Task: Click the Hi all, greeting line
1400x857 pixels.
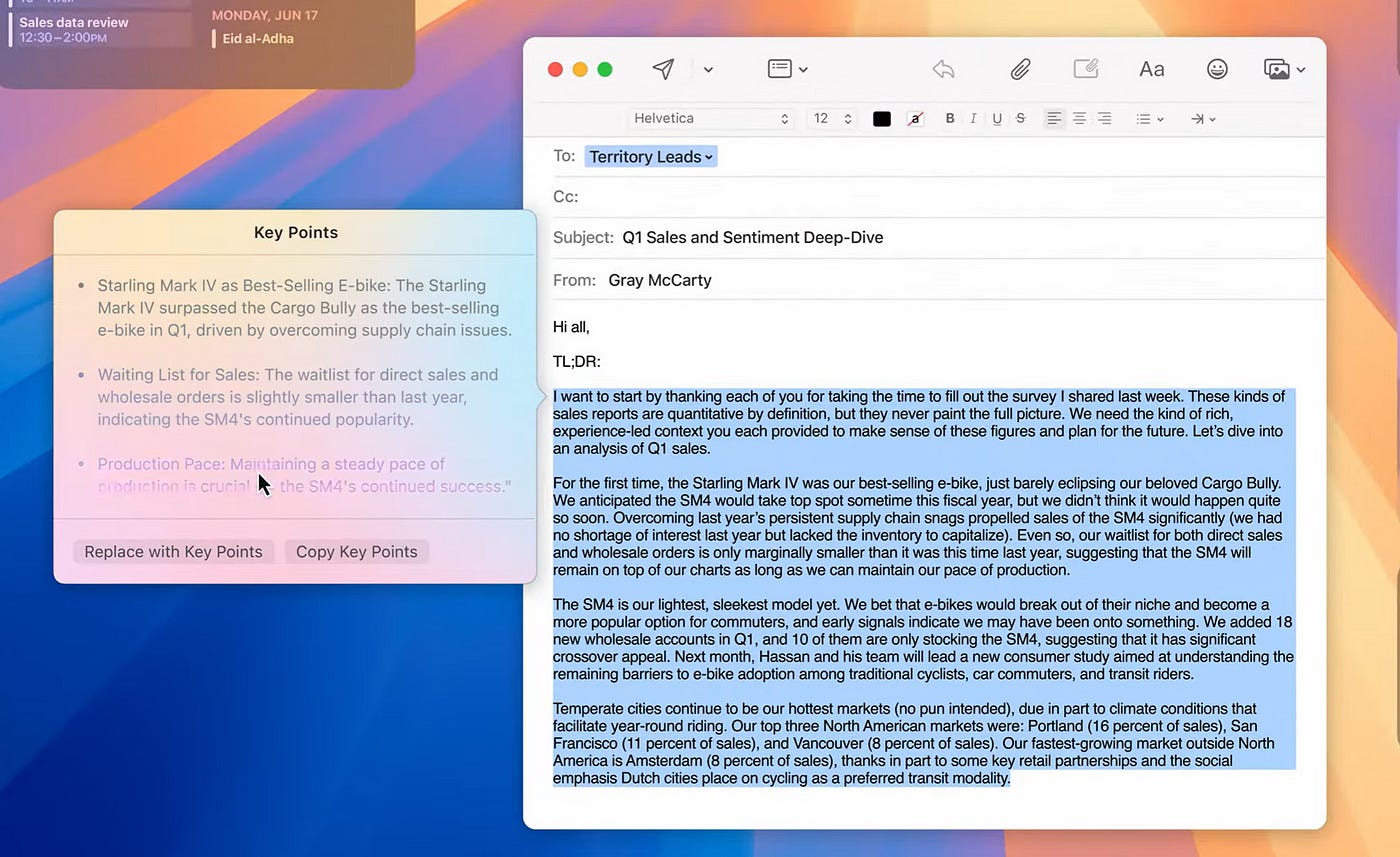Action: pyautogui.click(x=571, y=327)
